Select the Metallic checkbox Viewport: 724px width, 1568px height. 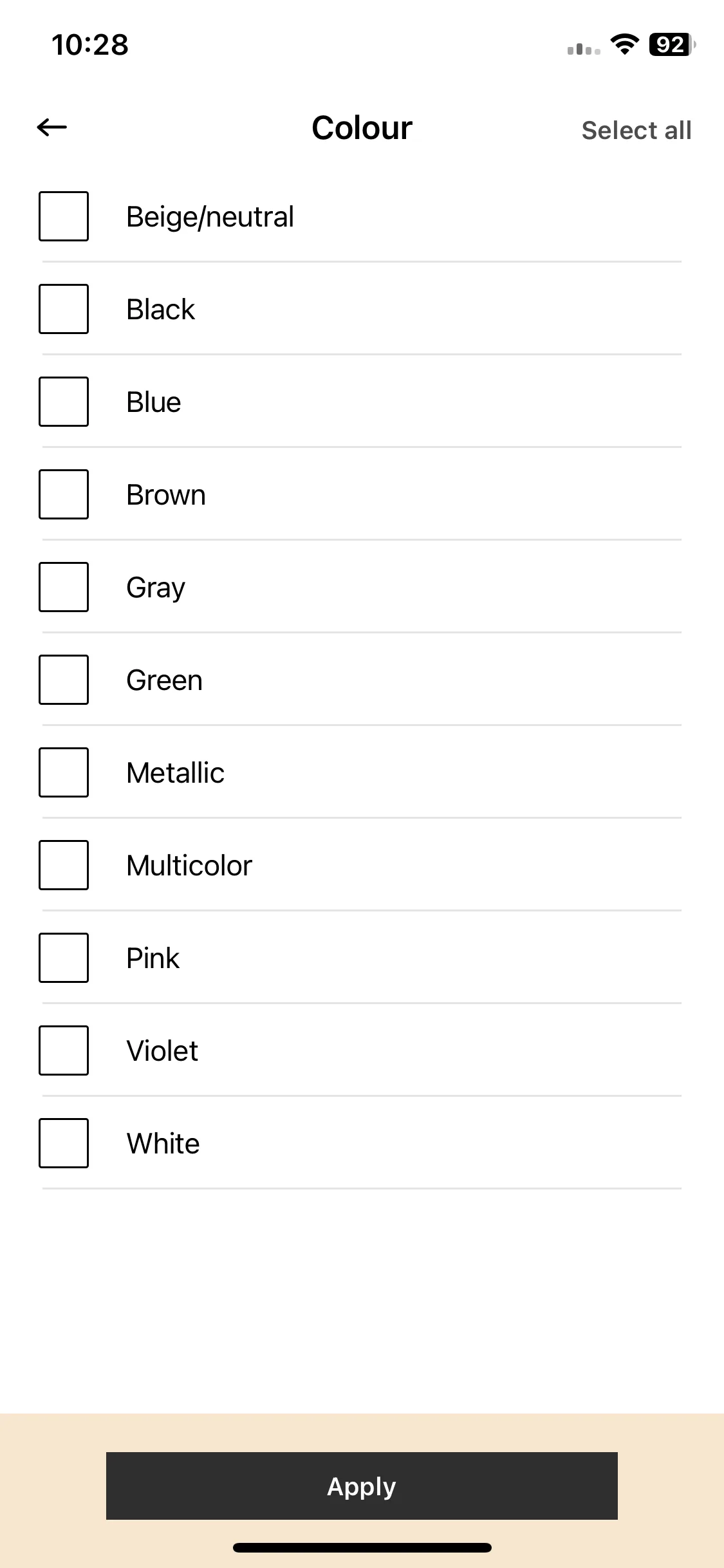(64, 772)
